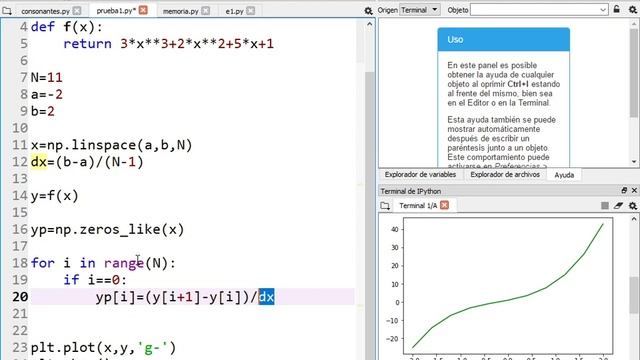Click the green plot in the terminal
The height and width of the screenshot is (360, 640).
pos(508,286)
